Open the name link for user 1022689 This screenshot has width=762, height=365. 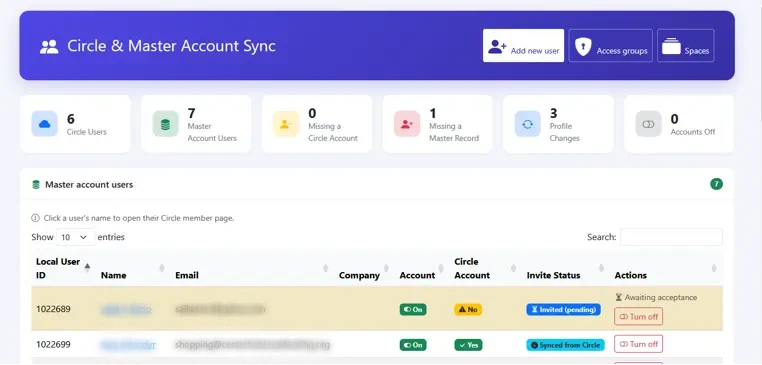pyautogui.click(x=126, y=310)
